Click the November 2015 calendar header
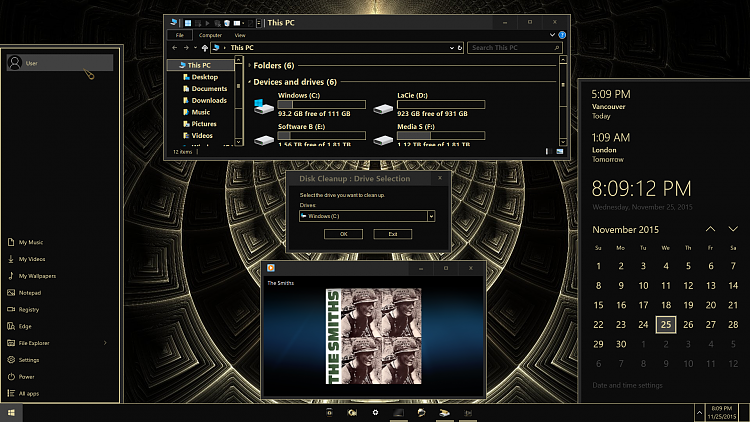 pyautogui.click(x=626, y=230)
